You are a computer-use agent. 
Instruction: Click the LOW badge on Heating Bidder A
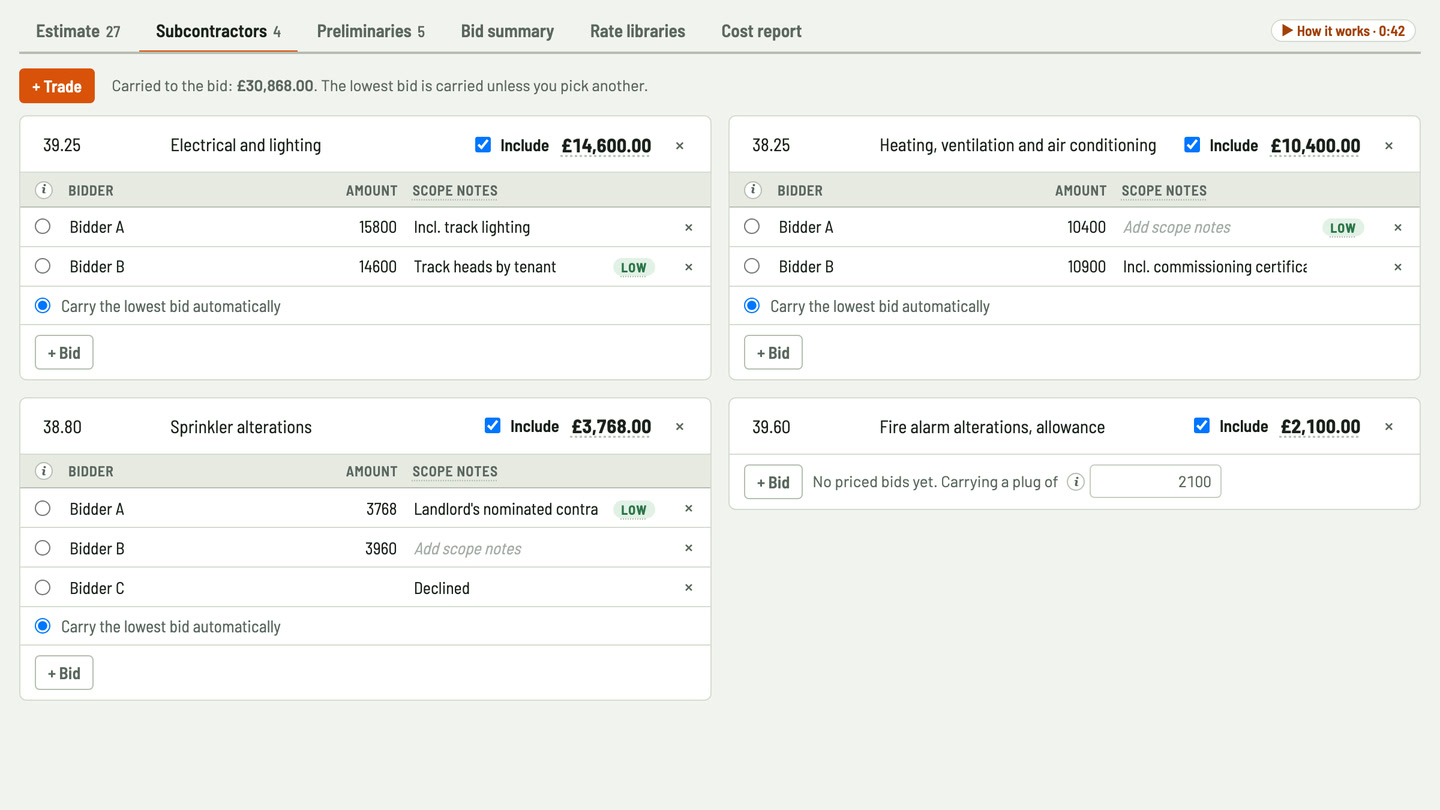(1343, 228)
